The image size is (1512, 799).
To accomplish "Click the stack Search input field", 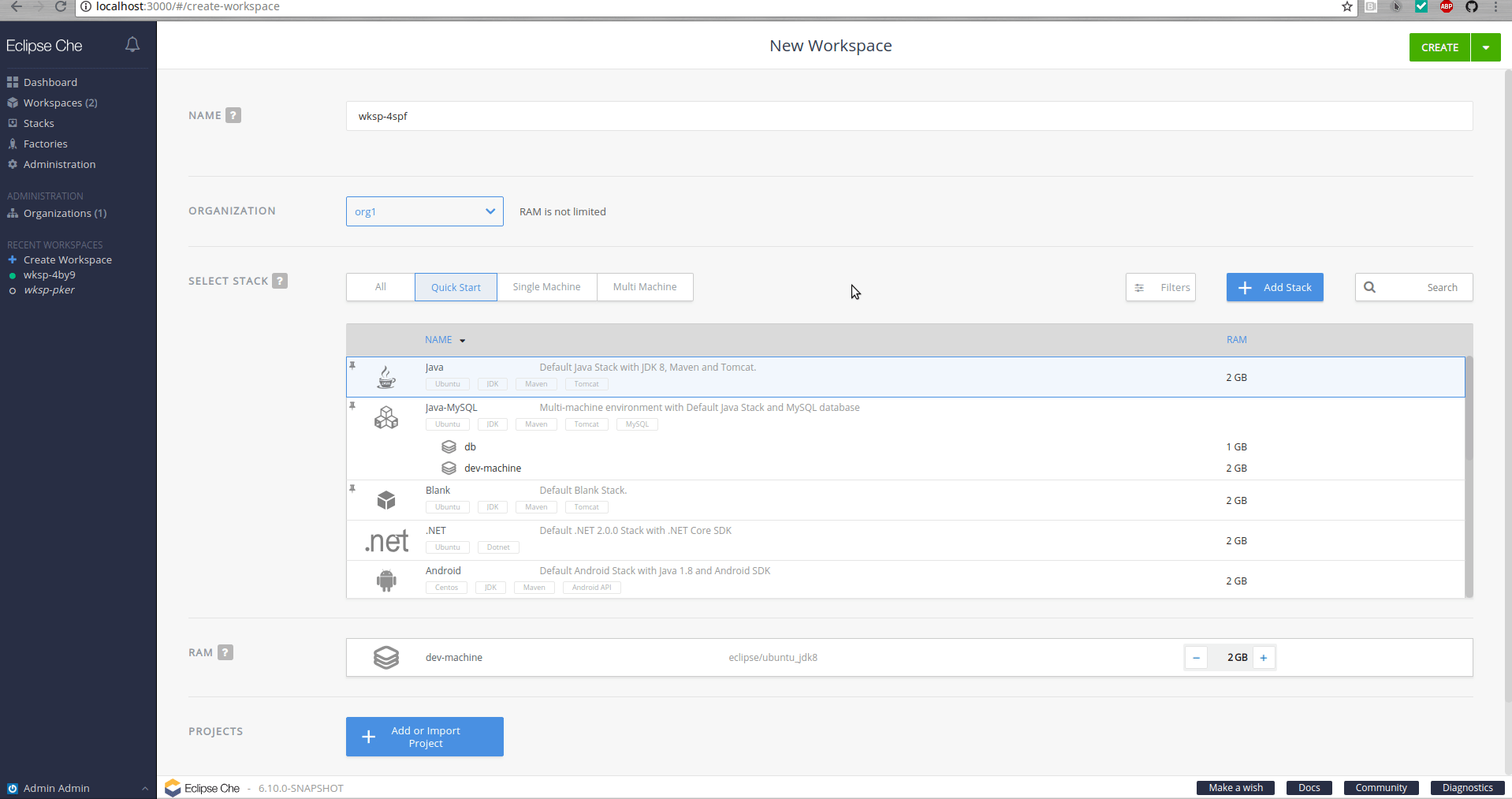I will 1414,287.
